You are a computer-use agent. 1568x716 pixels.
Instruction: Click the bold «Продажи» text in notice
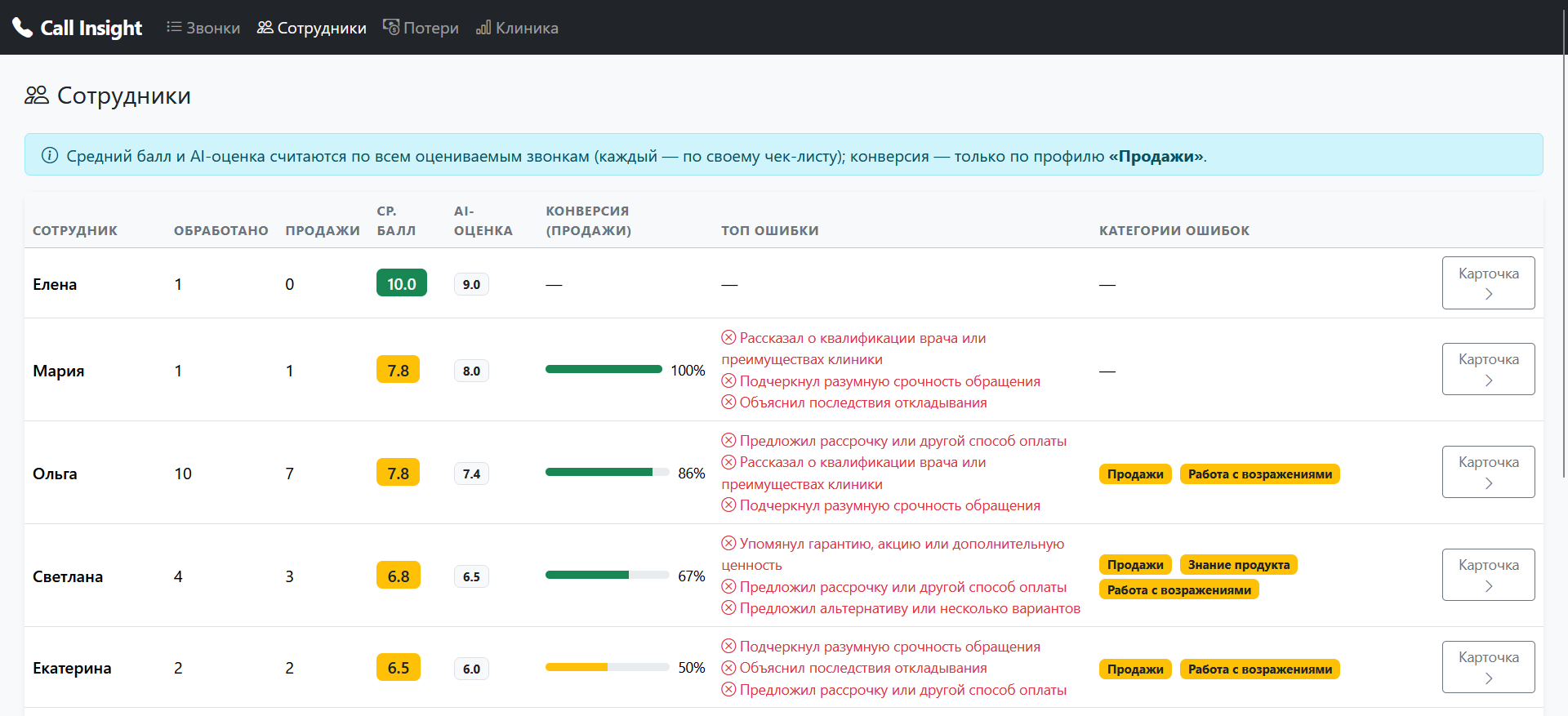(x=1156, y=156)
